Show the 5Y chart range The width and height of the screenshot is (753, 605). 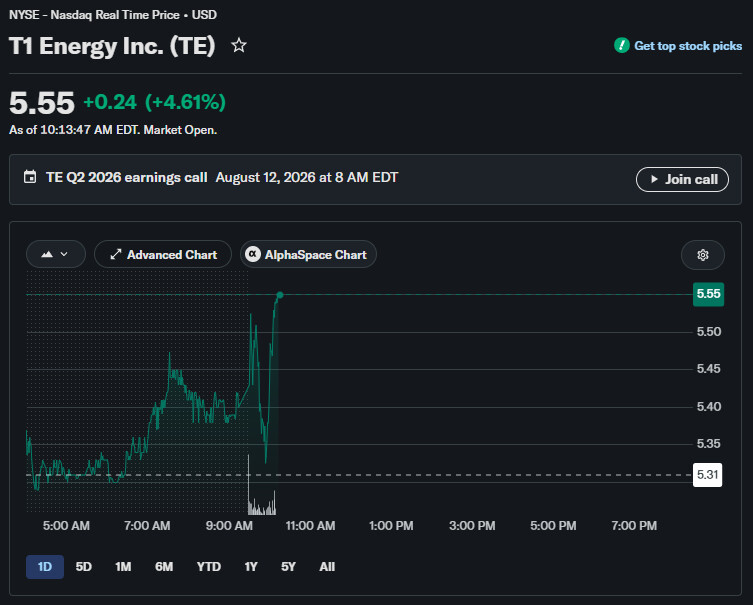(288, 567)
